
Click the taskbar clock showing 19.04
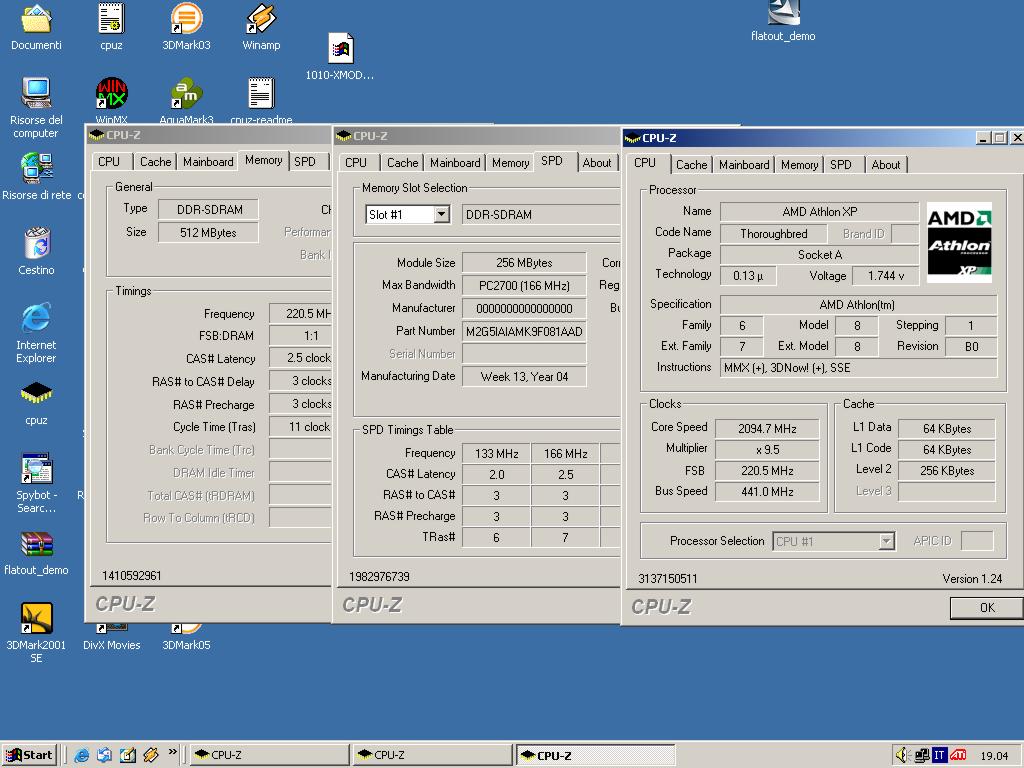coord(994,756)
